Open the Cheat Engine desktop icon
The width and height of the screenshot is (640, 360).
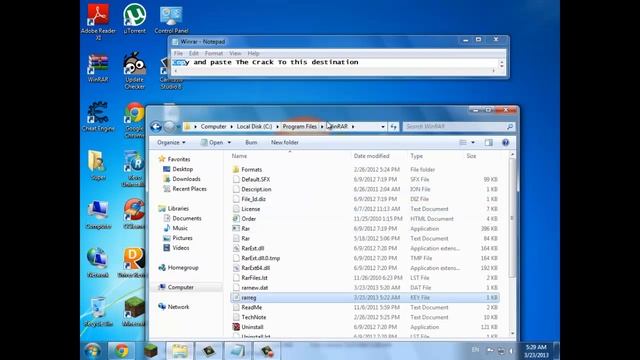[98, 117]
